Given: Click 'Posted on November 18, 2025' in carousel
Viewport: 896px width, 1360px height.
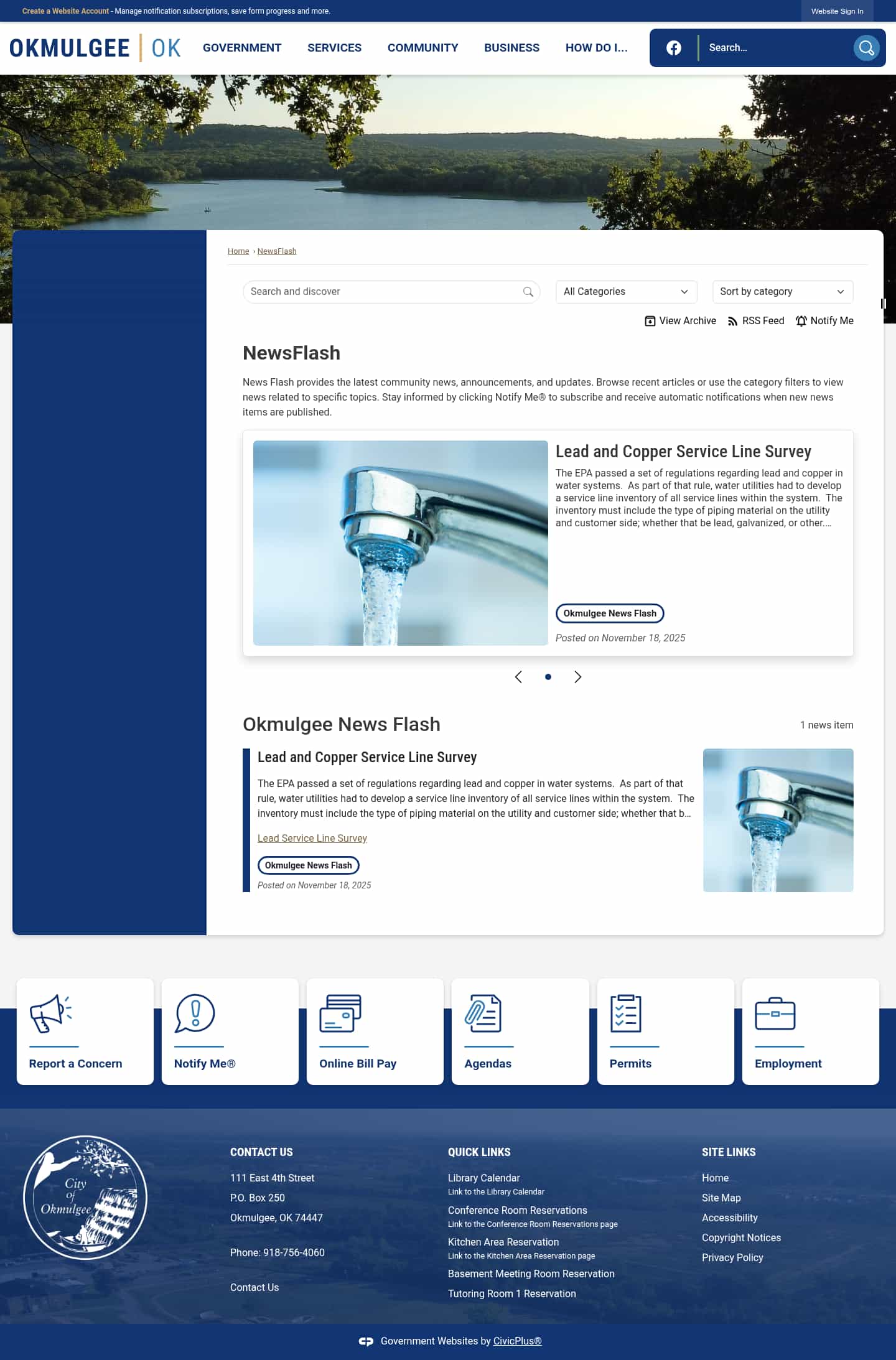Looking at the screenshot, I should pyautogui.click(x=620, y=638).
